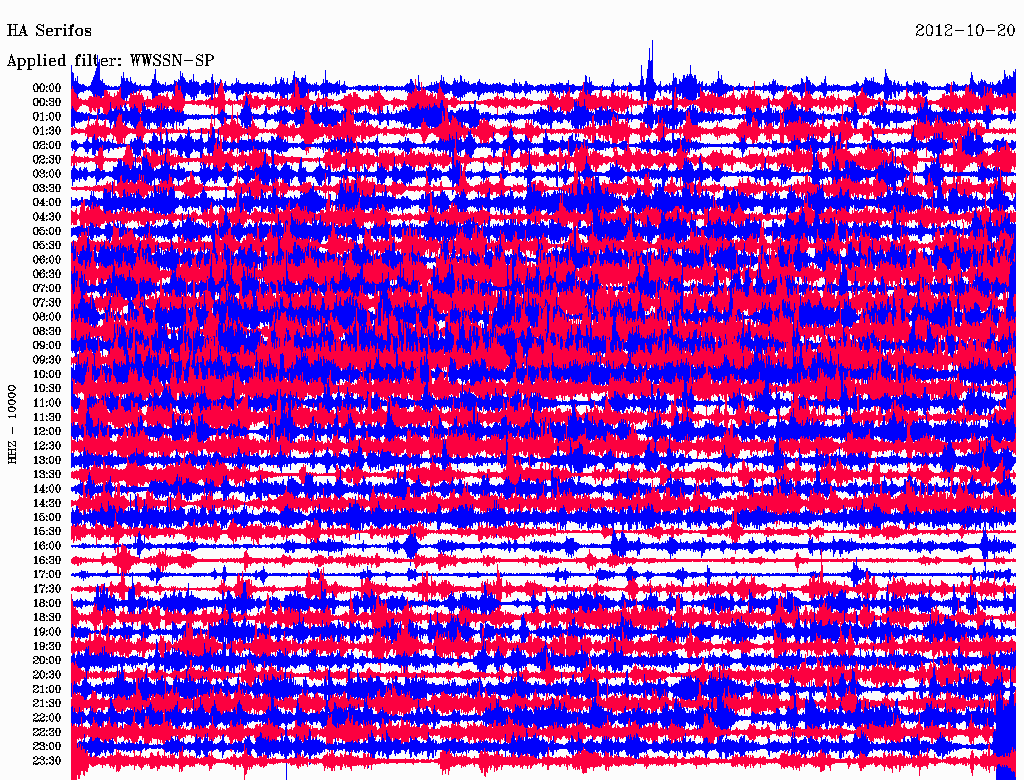Viewport: 1024px width, 780px height.
Task: Select the 07:30 time label
Action: tap(47, 302)
